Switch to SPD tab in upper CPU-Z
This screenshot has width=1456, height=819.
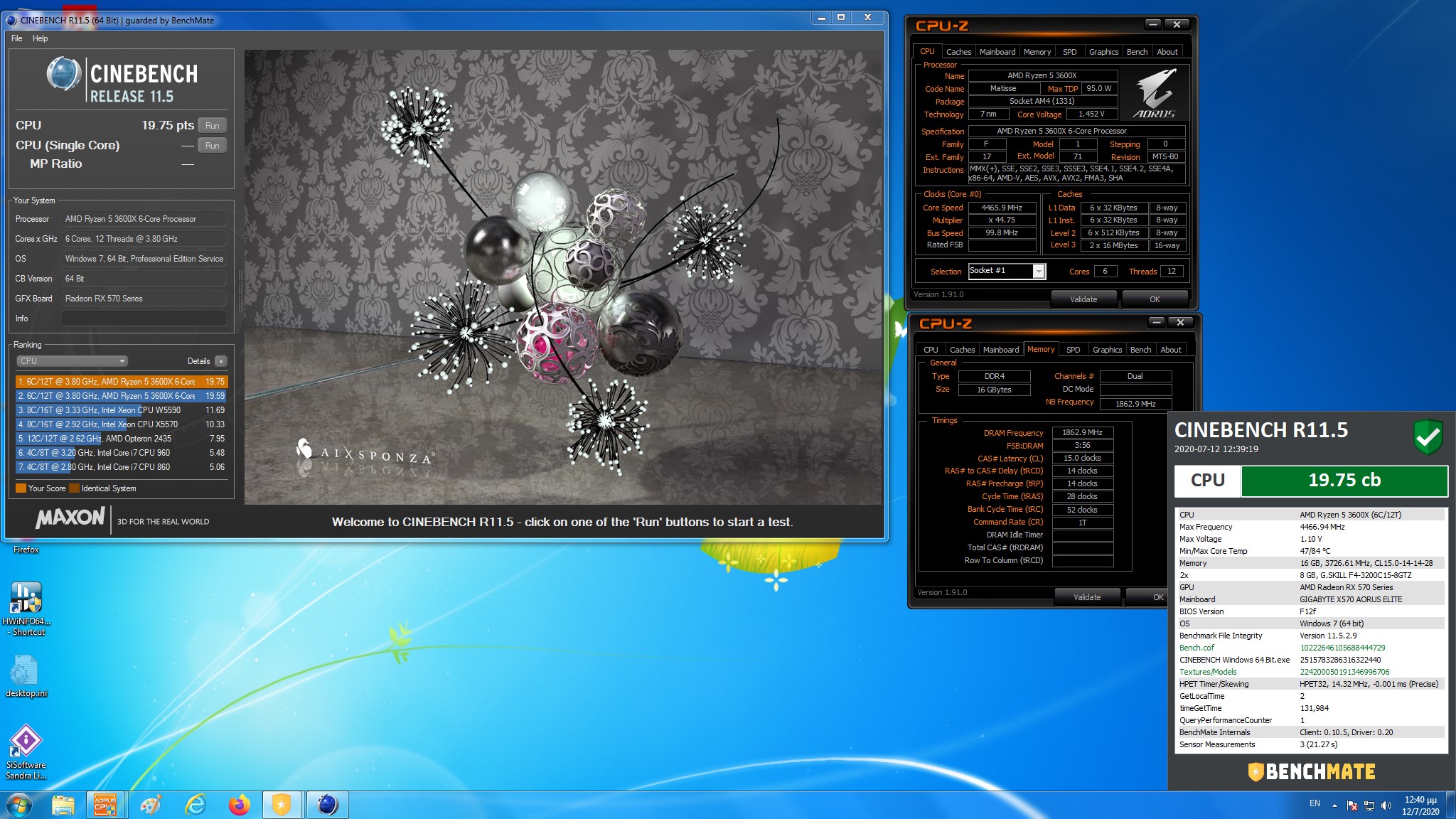click(x=1069, y=52)
